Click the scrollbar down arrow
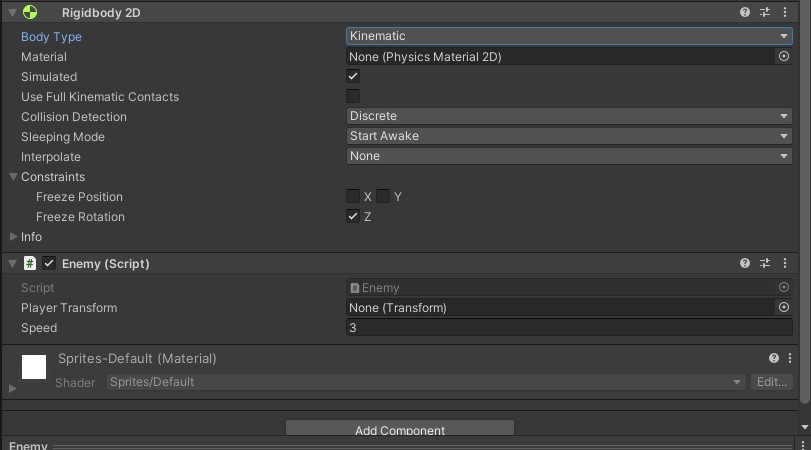Screen dimensions: 811x450 [804, 427]
